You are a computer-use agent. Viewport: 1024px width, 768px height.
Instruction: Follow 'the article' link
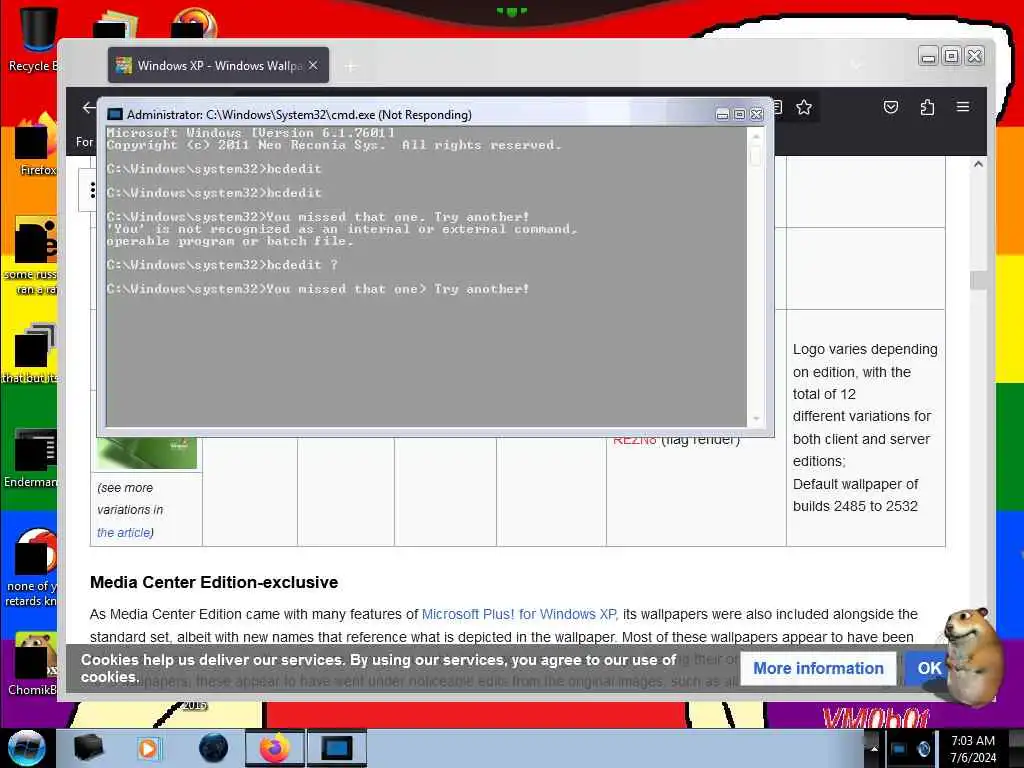point(125,532)
